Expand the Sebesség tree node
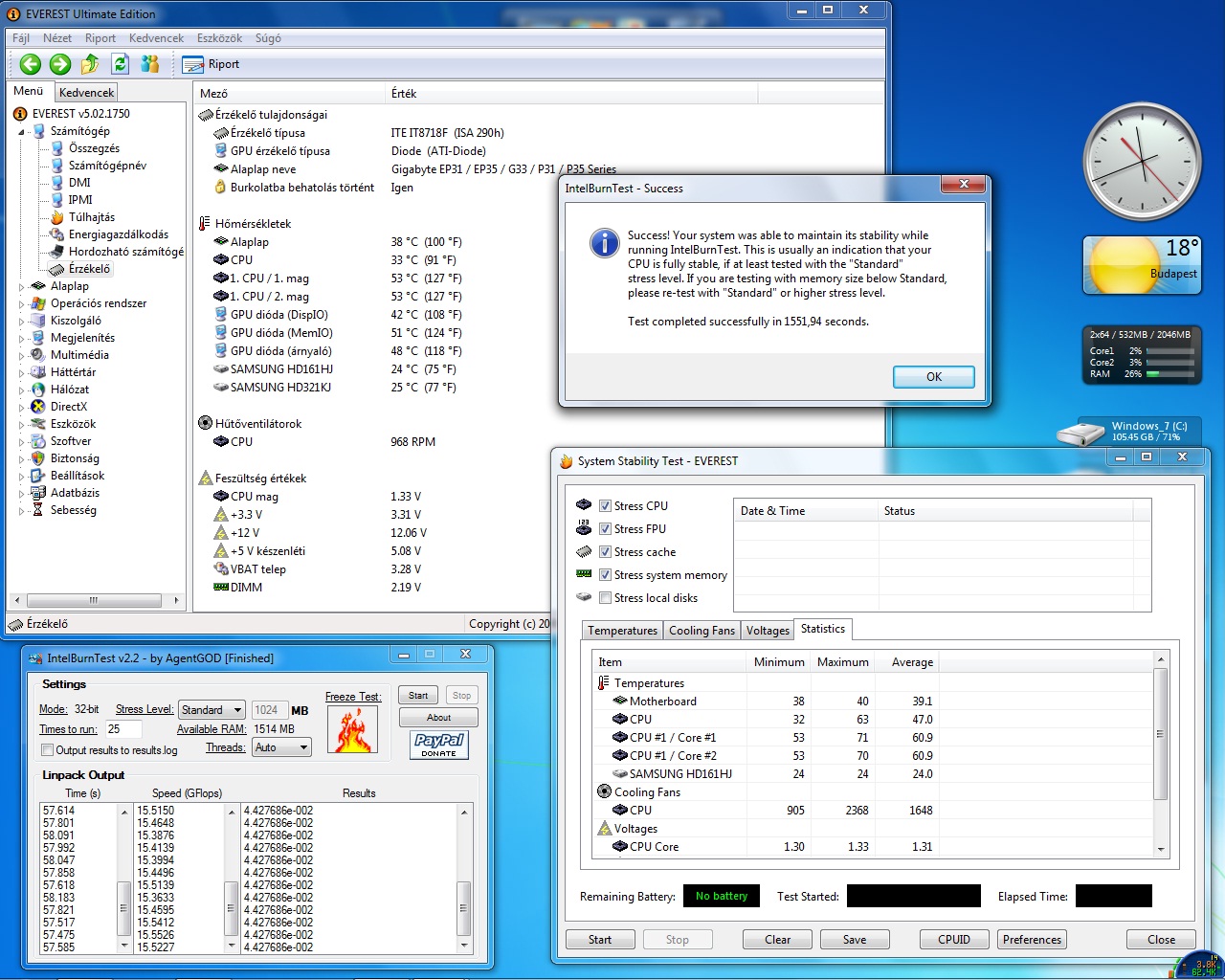 pos(21,510)
